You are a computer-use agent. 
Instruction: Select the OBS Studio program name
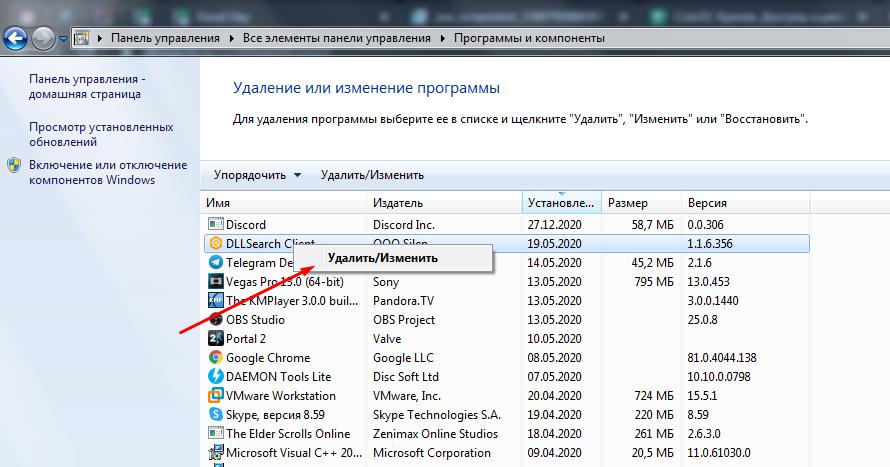pos(255,320)
